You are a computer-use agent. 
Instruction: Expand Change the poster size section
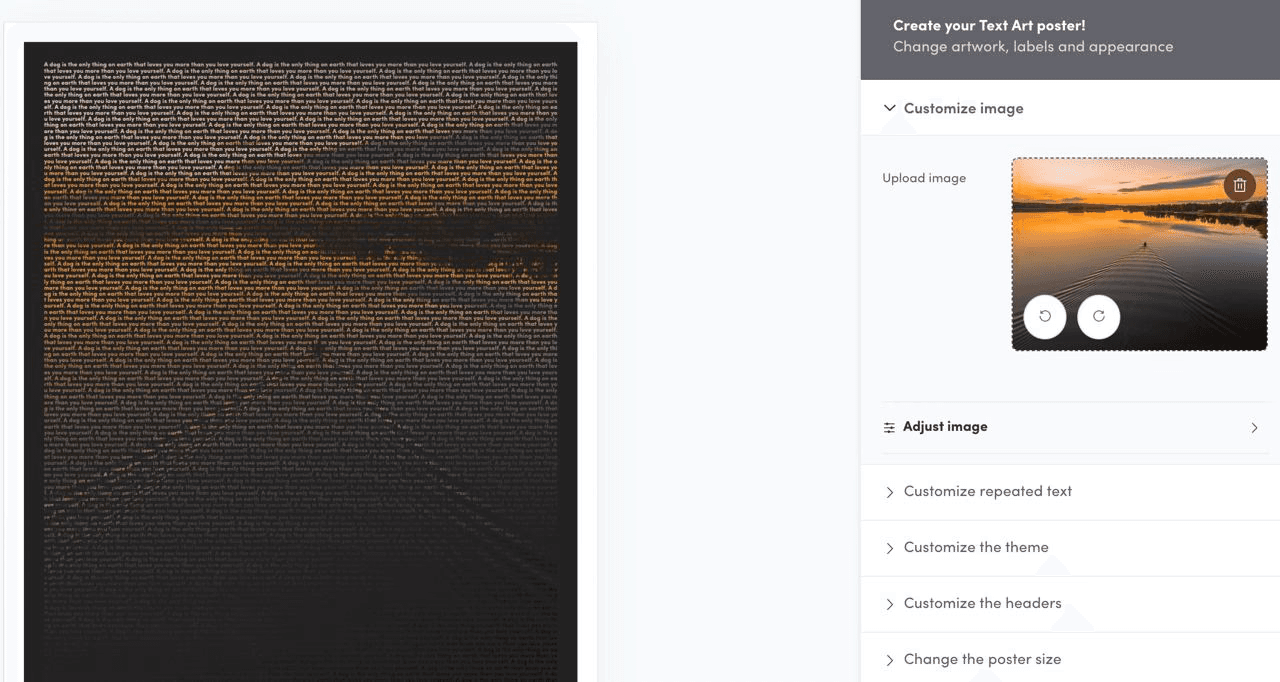[x=1070, y=660]
